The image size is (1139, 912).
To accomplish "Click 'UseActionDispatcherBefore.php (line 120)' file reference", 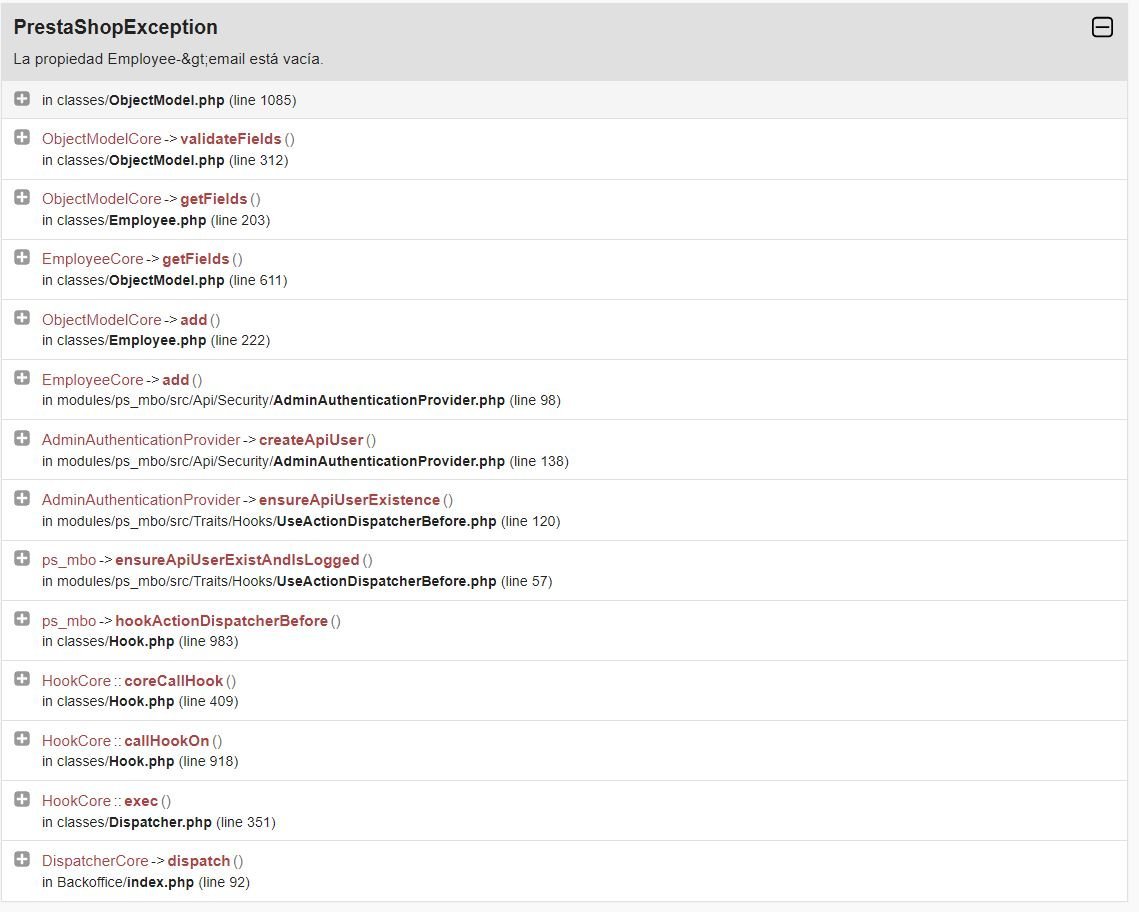I will [418, 521].
